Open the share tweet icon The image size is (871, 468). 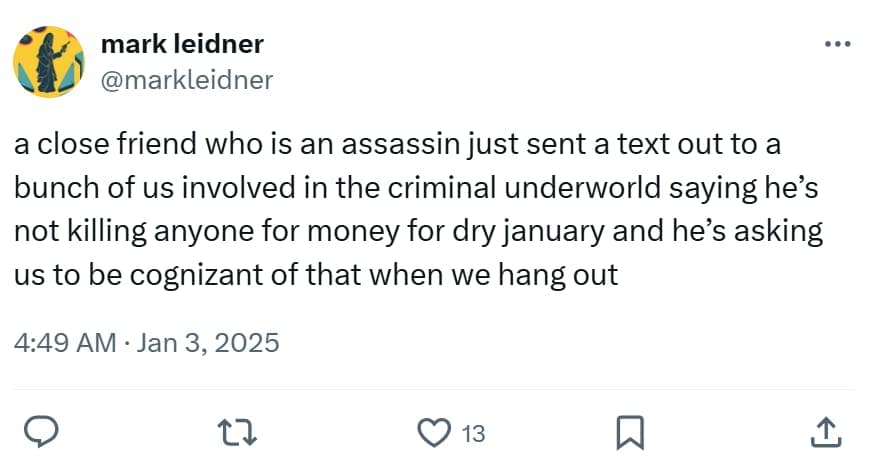(x=822, y=433)
